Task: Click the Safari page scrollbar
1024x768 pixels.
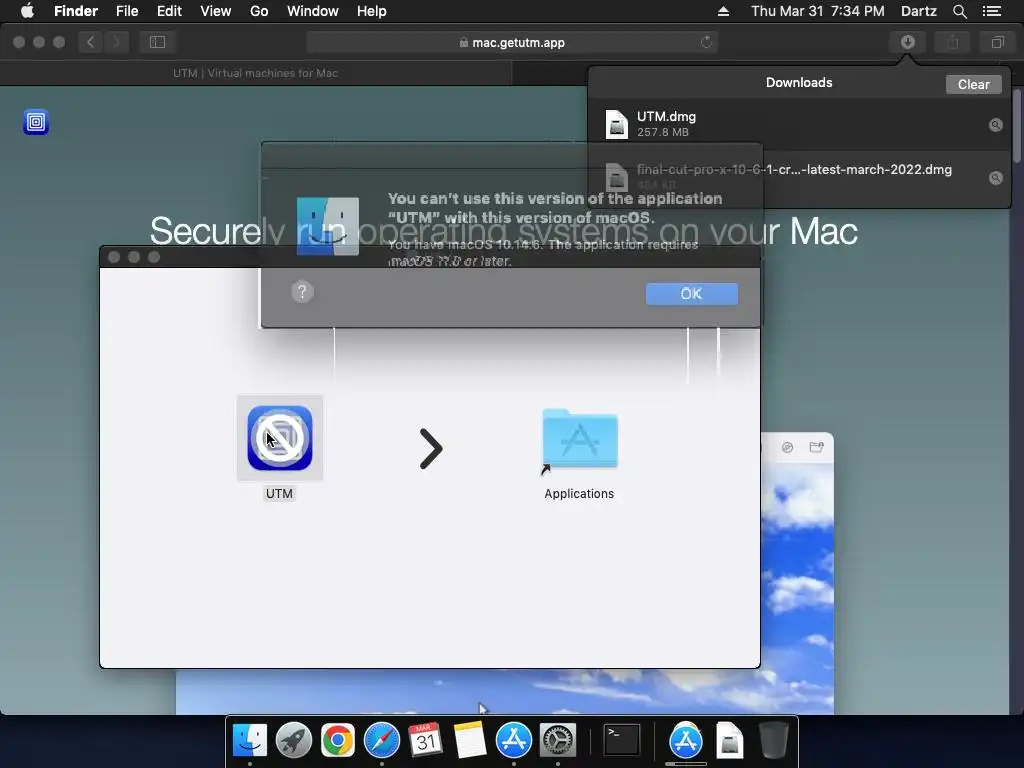Action: (x=1017, y=126)
